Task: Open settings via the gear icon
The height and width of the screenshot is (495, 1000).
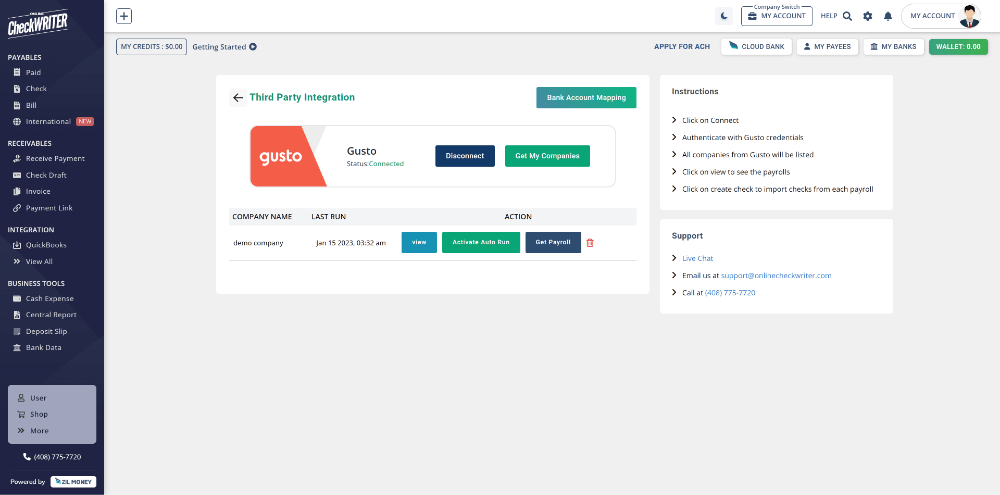Action: 867,16
